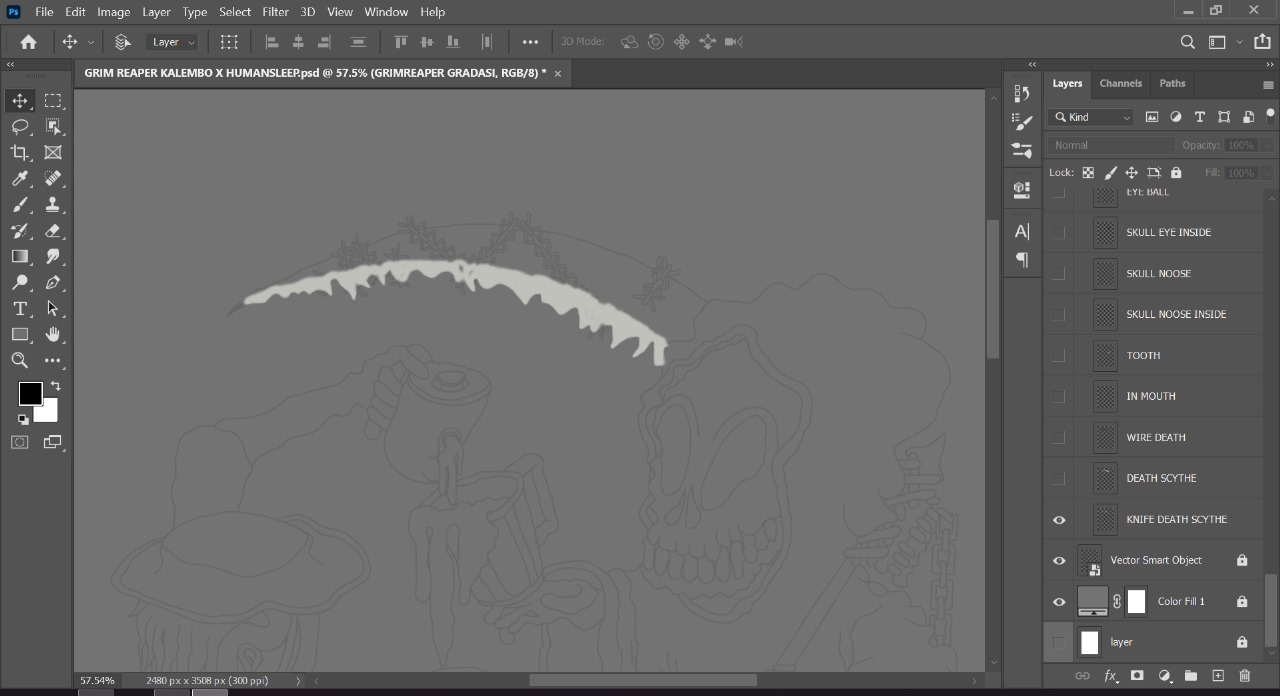Click the background color swatch

[x=48, y=412]
